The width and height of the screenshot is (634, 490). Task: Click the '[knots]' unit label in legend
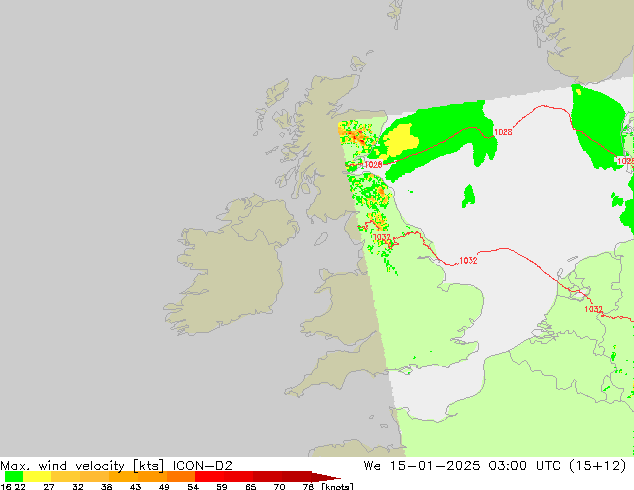click(338, 486)
